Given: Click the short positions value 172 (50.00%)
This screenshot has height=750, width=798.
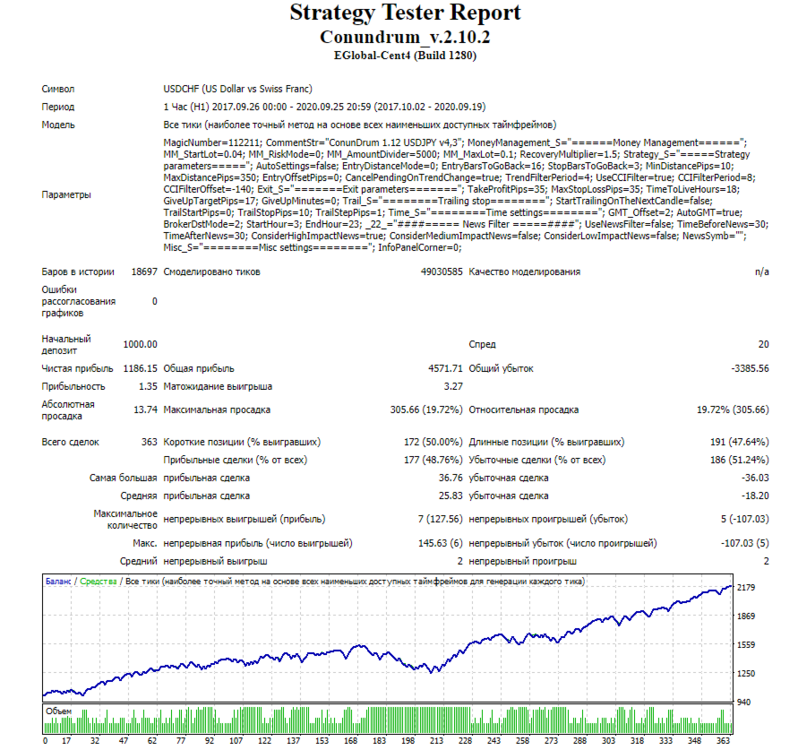Looking at the screenshot, I should click(x=433, y=442).
